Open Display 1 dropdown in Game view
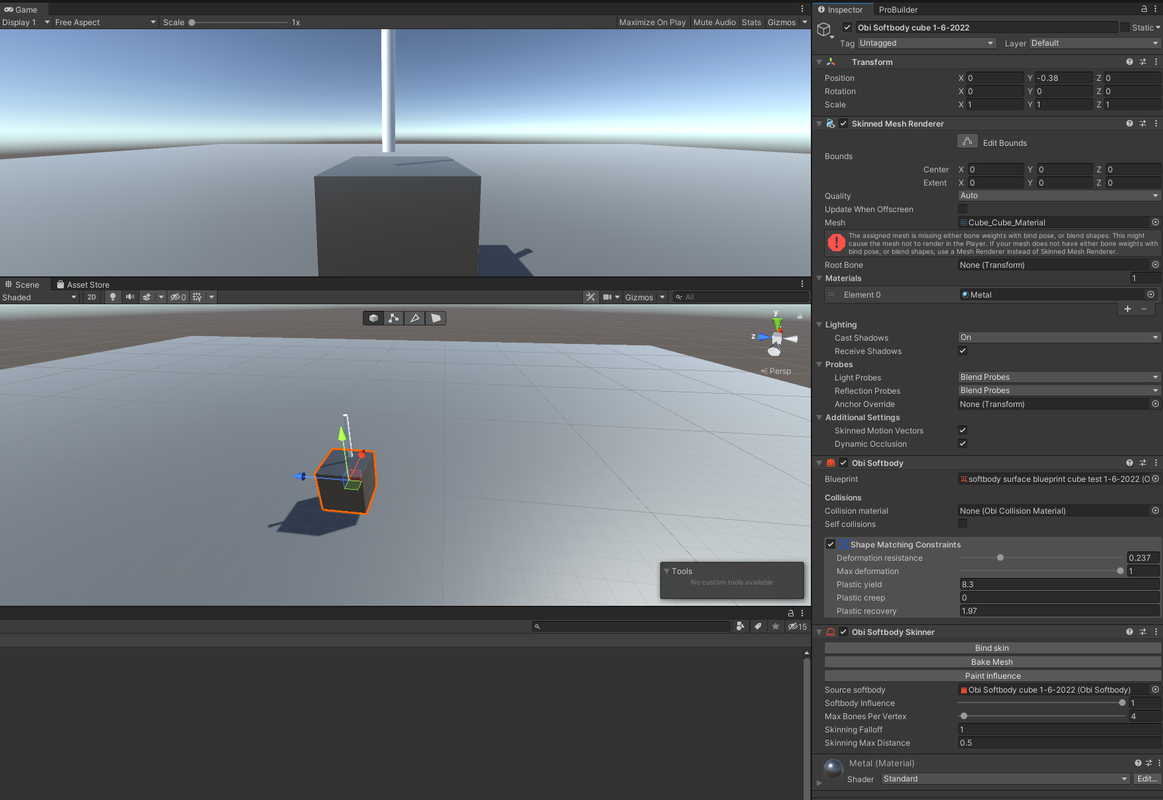Image resolution: width=1163 pixels, height=800 pixels. click(x=26, y=22)
